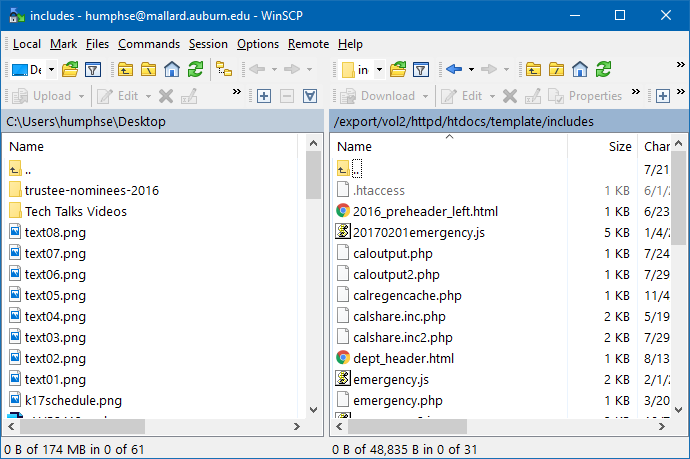
Task: Expand remote Edit dropdown arrow
Action: pos(492,96)
